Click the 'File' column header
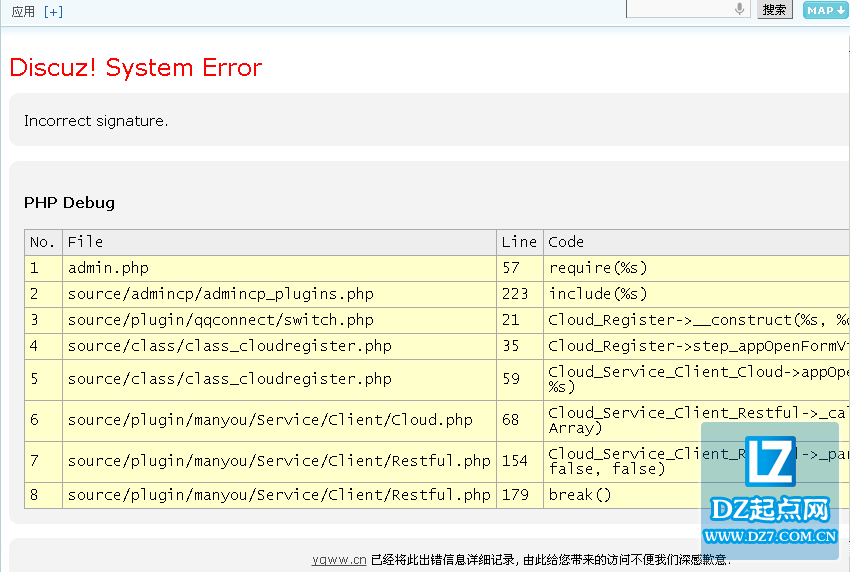The width and height of the screenshot is (850, 572). tap(279, 242)
